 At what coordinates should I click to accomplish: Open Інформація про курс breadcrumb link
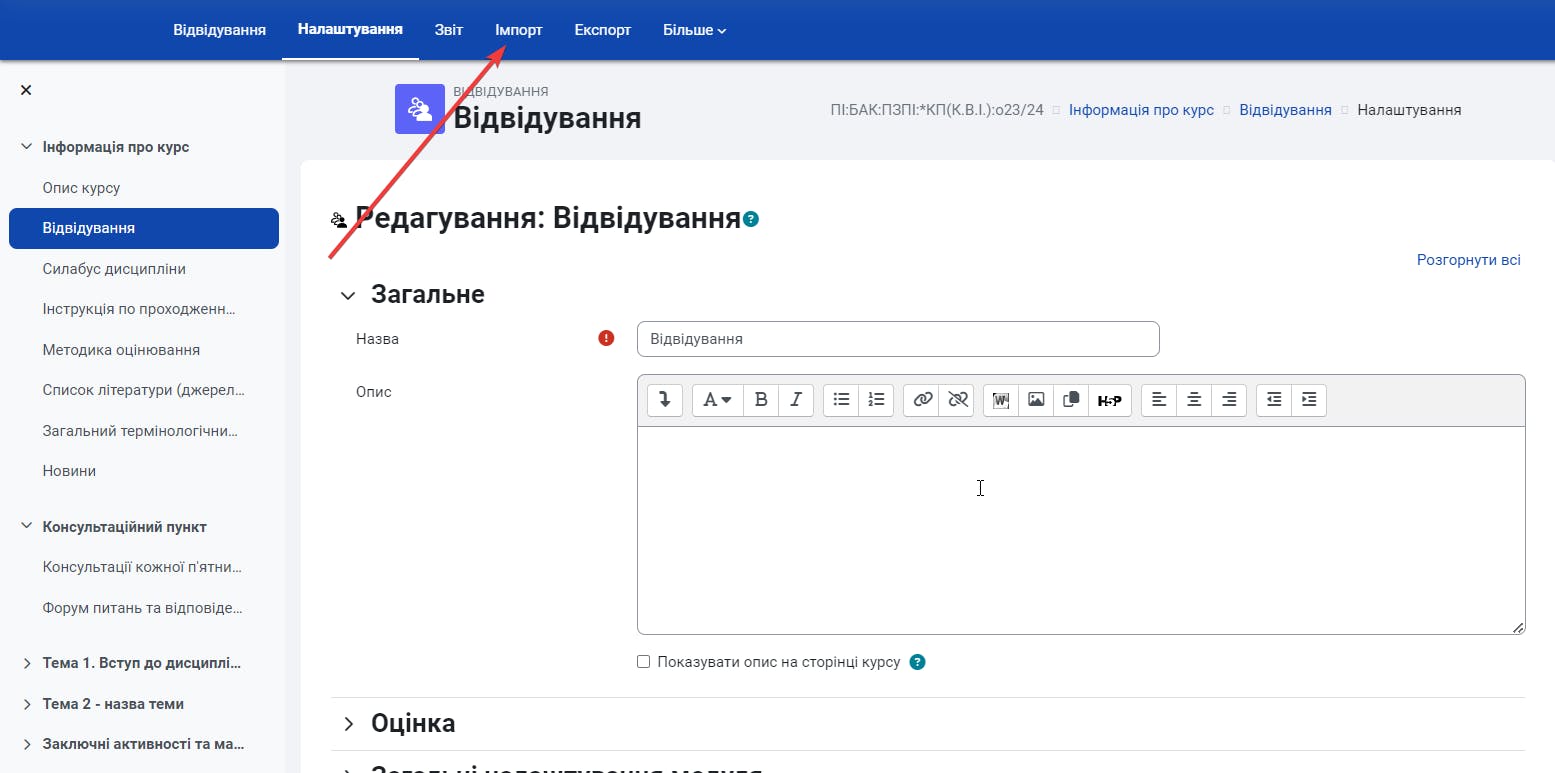tap(1141, 110)
